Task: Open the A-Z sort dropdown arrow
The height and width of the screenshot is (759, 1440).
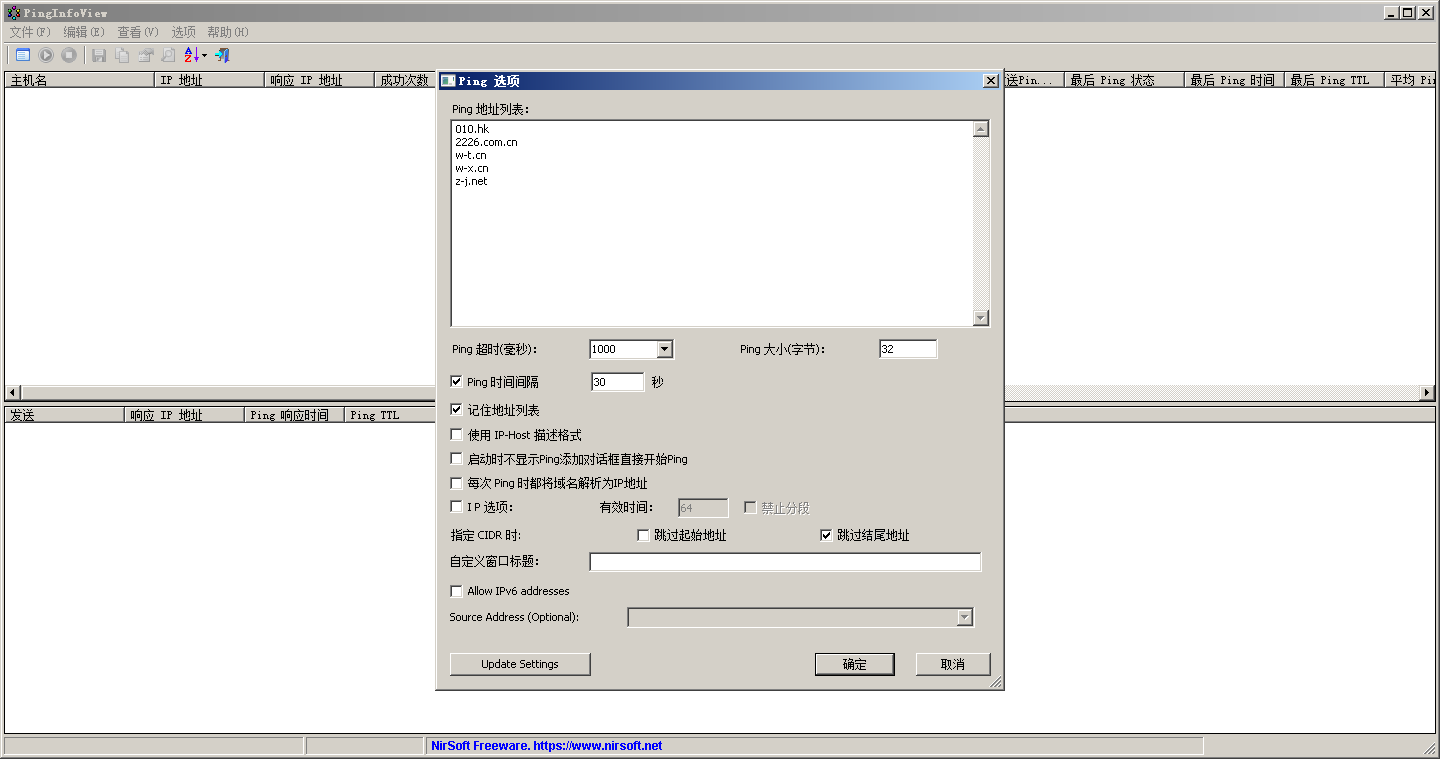Action: 204,55
